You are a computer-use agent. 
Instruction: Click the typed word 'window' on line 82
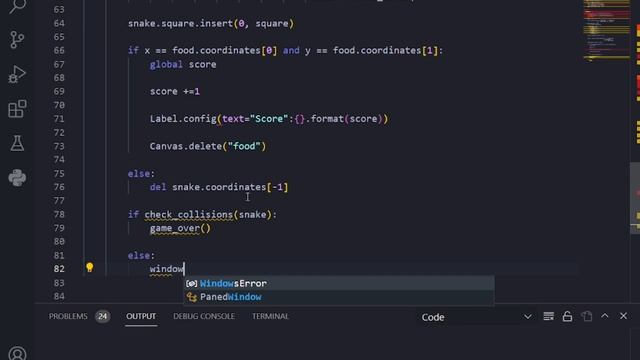(x=167, y=269)
